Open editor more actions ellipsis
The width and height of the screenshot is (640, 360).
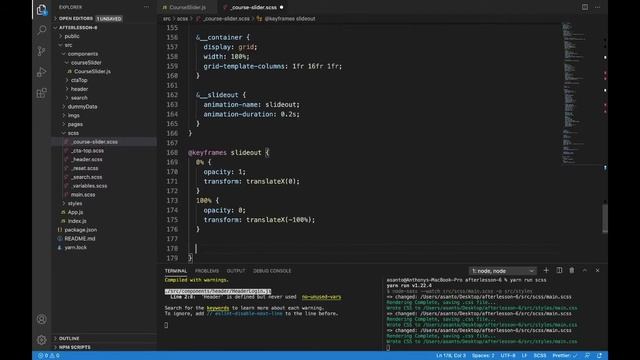pyautogui.click(x=598, y=7)
